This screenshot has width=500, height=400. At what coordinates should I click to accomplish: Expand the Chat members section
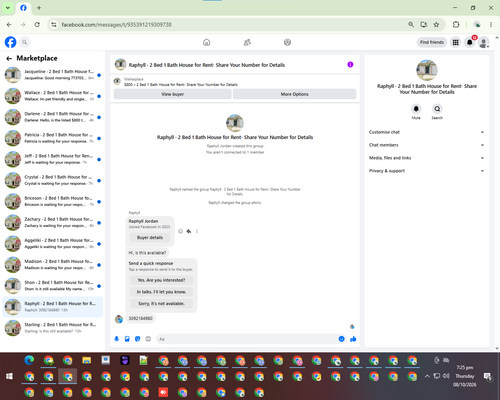[426, 145]
